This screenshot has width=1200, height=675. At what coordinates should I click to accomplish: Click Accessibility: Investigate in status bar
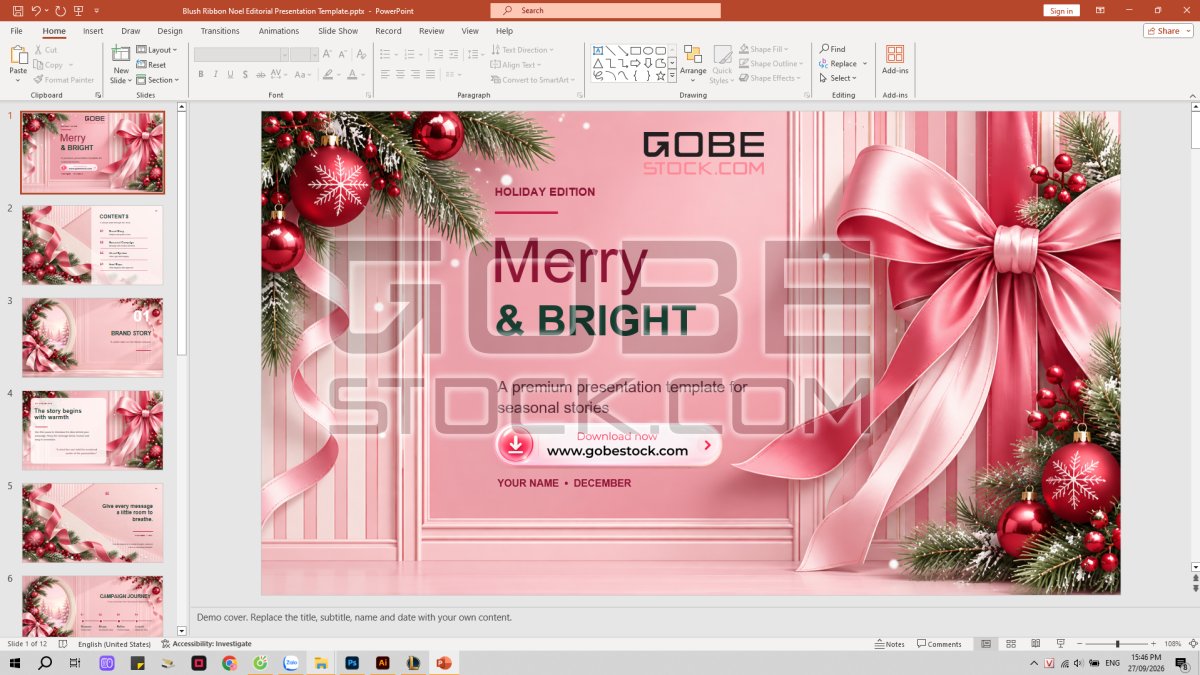(206, 644)
